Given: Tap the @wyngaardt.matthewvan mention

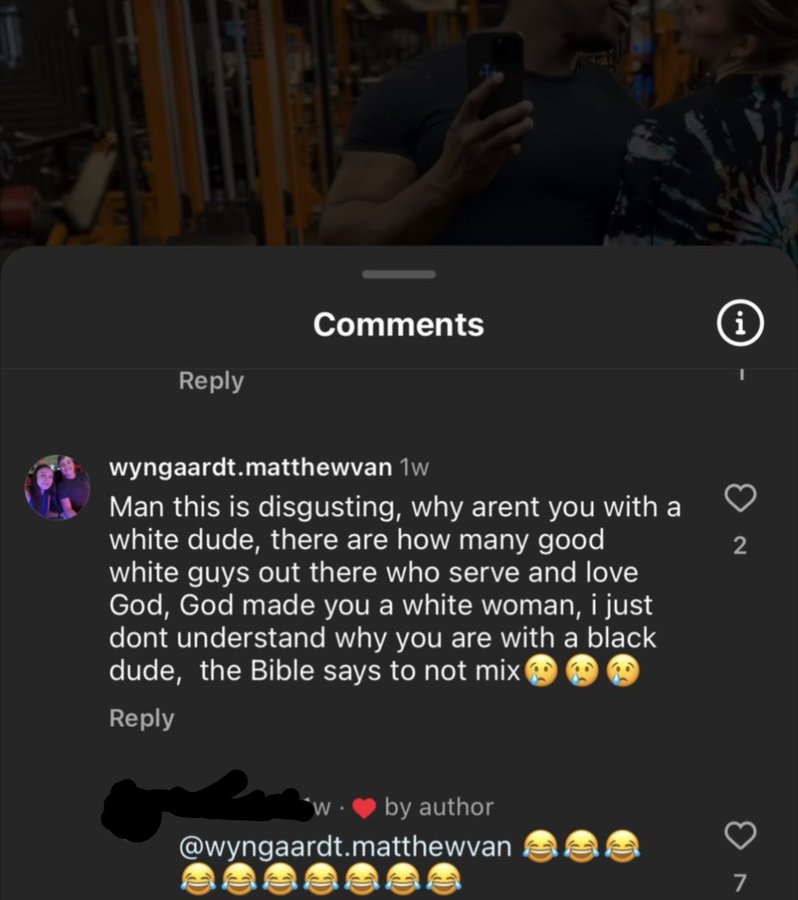Looking at the screenshot, I should click(x=345, y=847).
